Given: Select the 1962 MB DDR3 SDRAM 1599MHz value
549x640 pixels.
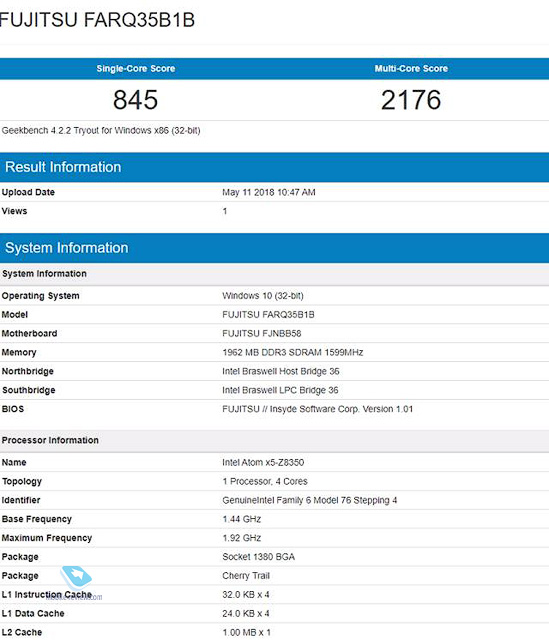Looking at the screenshot, I should pyautogui.click(x=293, y=352).
